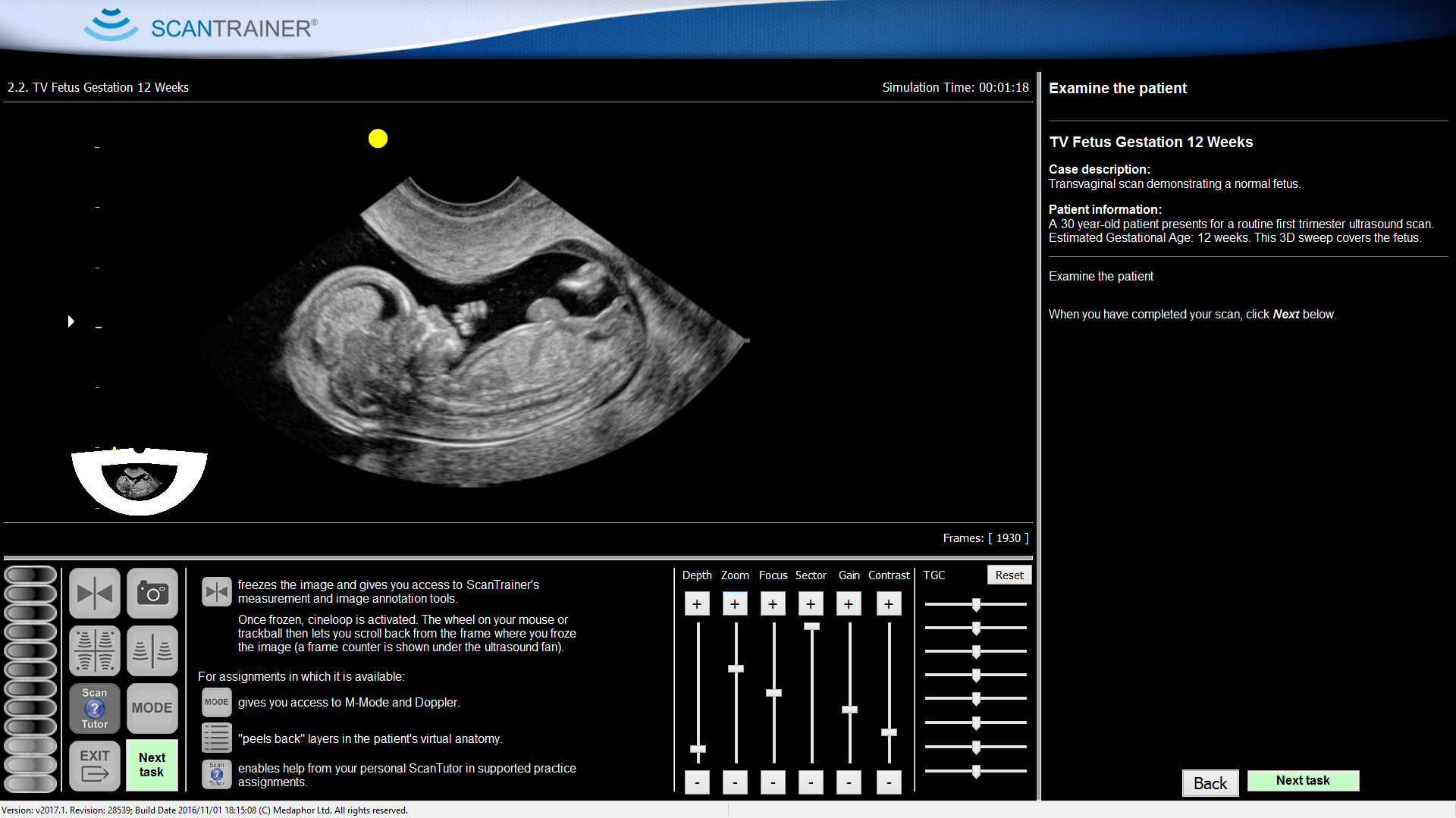This screenshot has width=1456, height=818.
Task: Select the split layers view icon
Action: [x=152, y=650]
